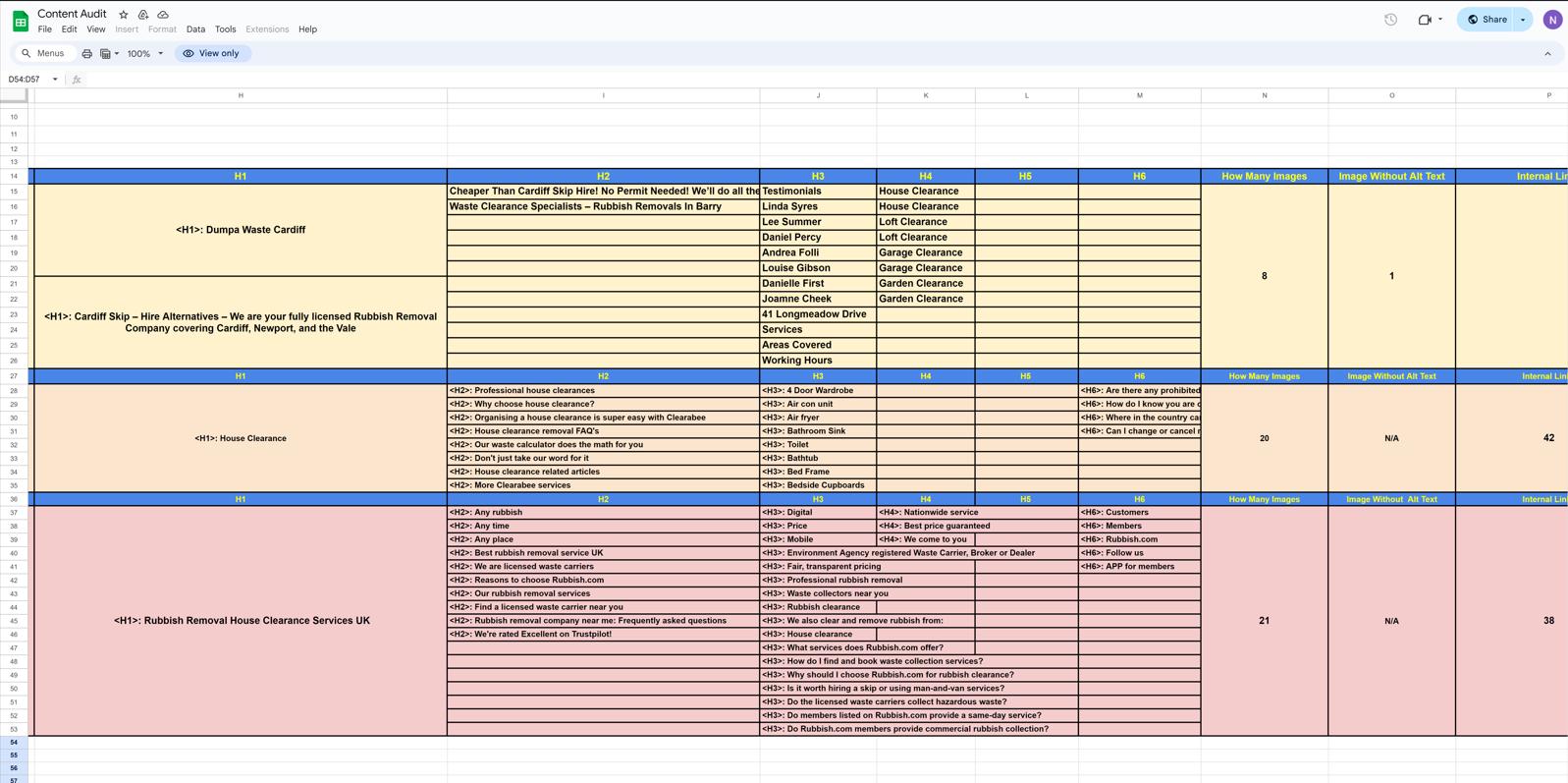The width and height of the screenshot is (1568, 783).
Task: Open the filter views dropdown
Action: point(109,54)
